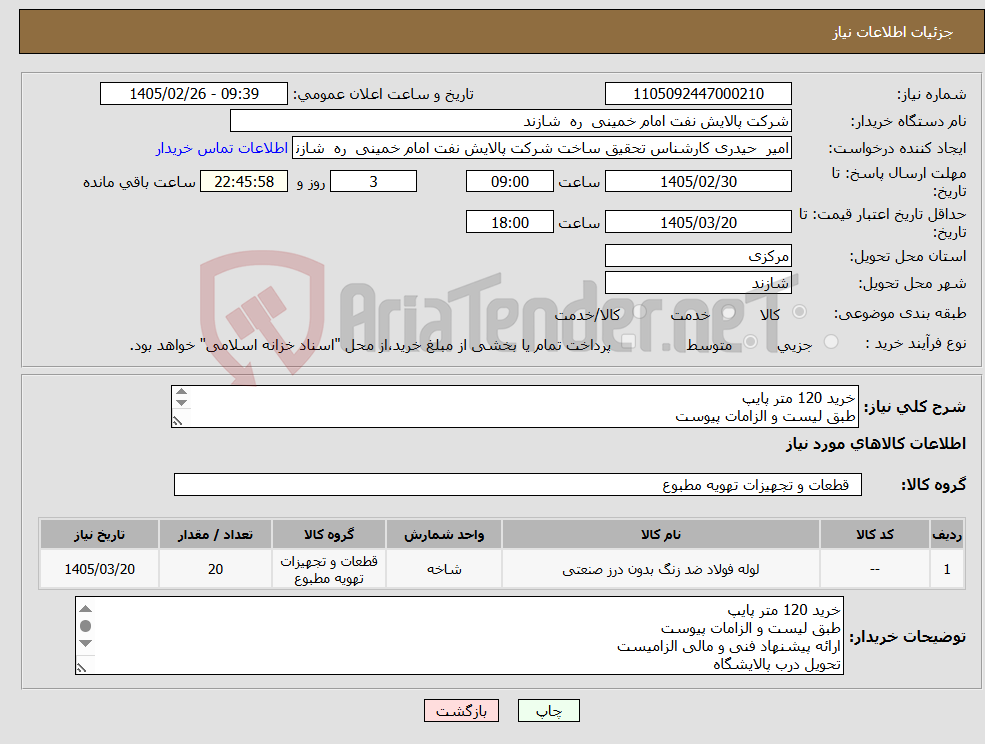Click the buyer organization name field
Screen dimensions: 985x744
pyautogui.click(x=511, y=121)
